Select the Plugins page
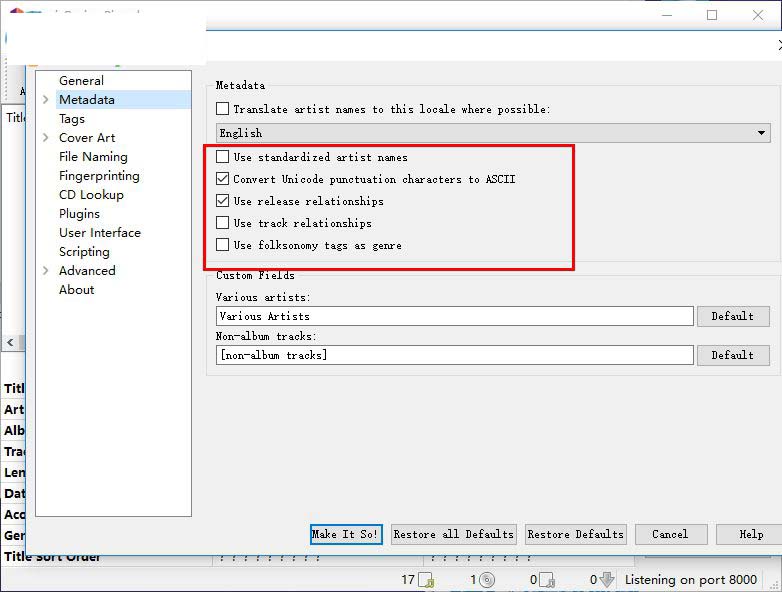 (79, 213)
